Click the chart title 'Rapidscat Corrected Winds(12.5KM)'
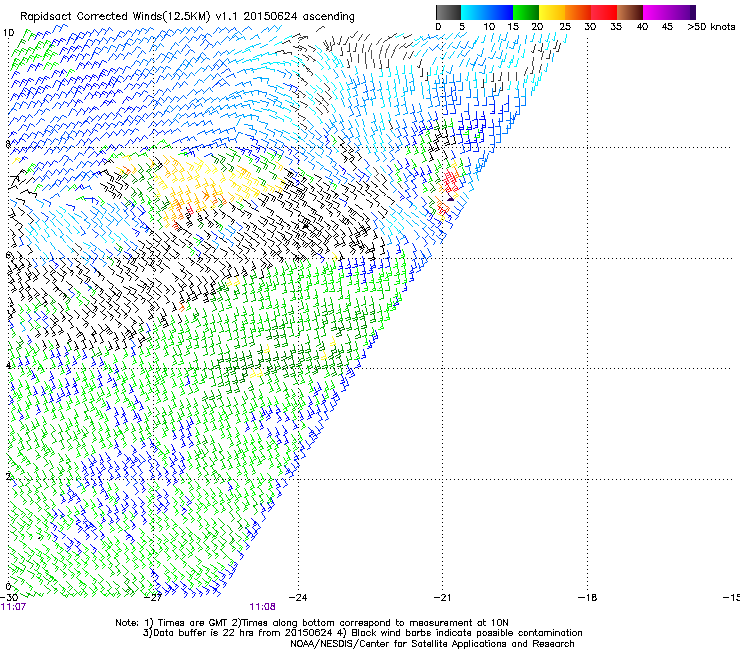This screenshot has height=650, width=740. point(115,17)
